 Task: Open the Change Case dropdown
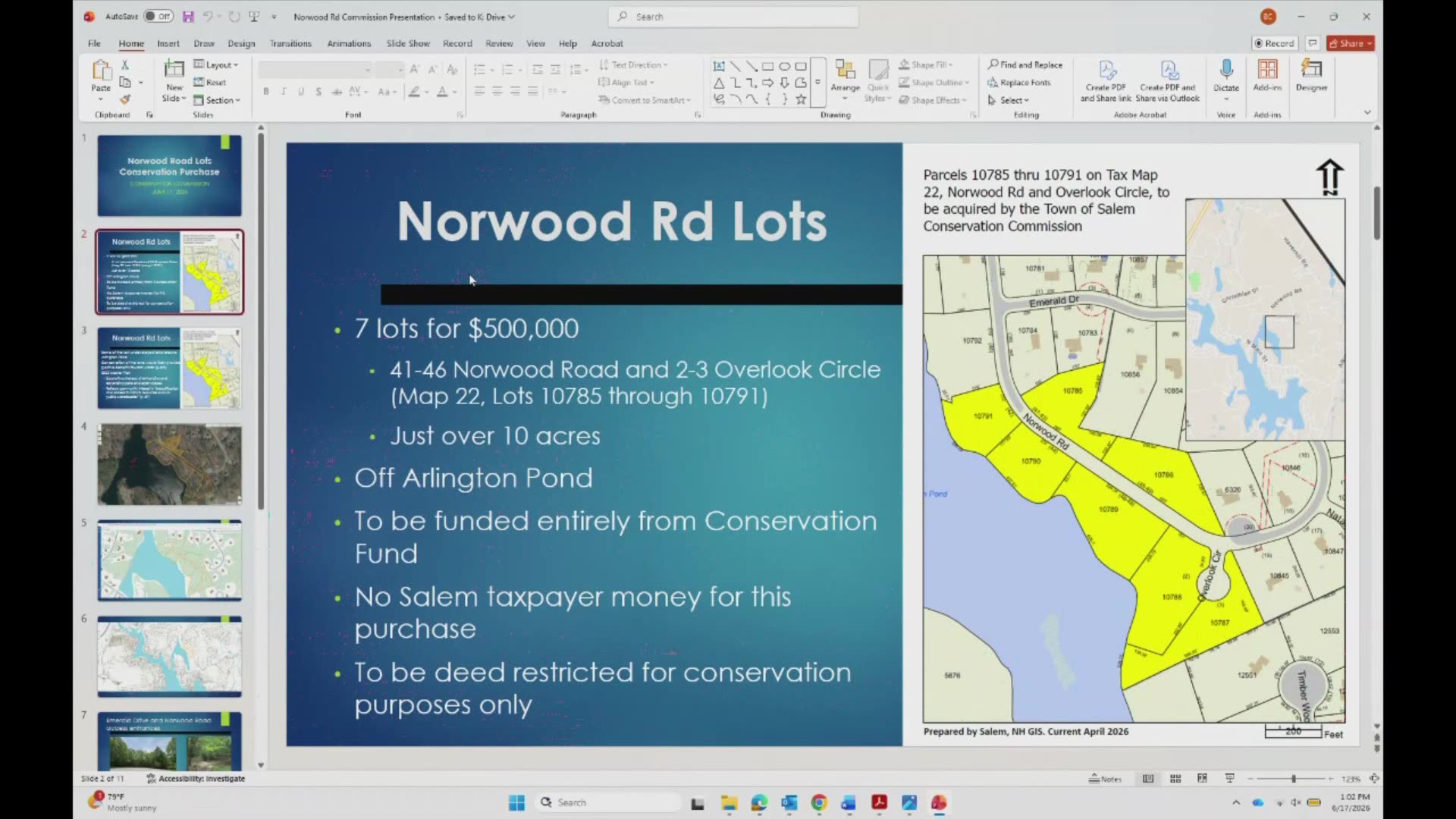pyautogui.click(x=386, y=92)
